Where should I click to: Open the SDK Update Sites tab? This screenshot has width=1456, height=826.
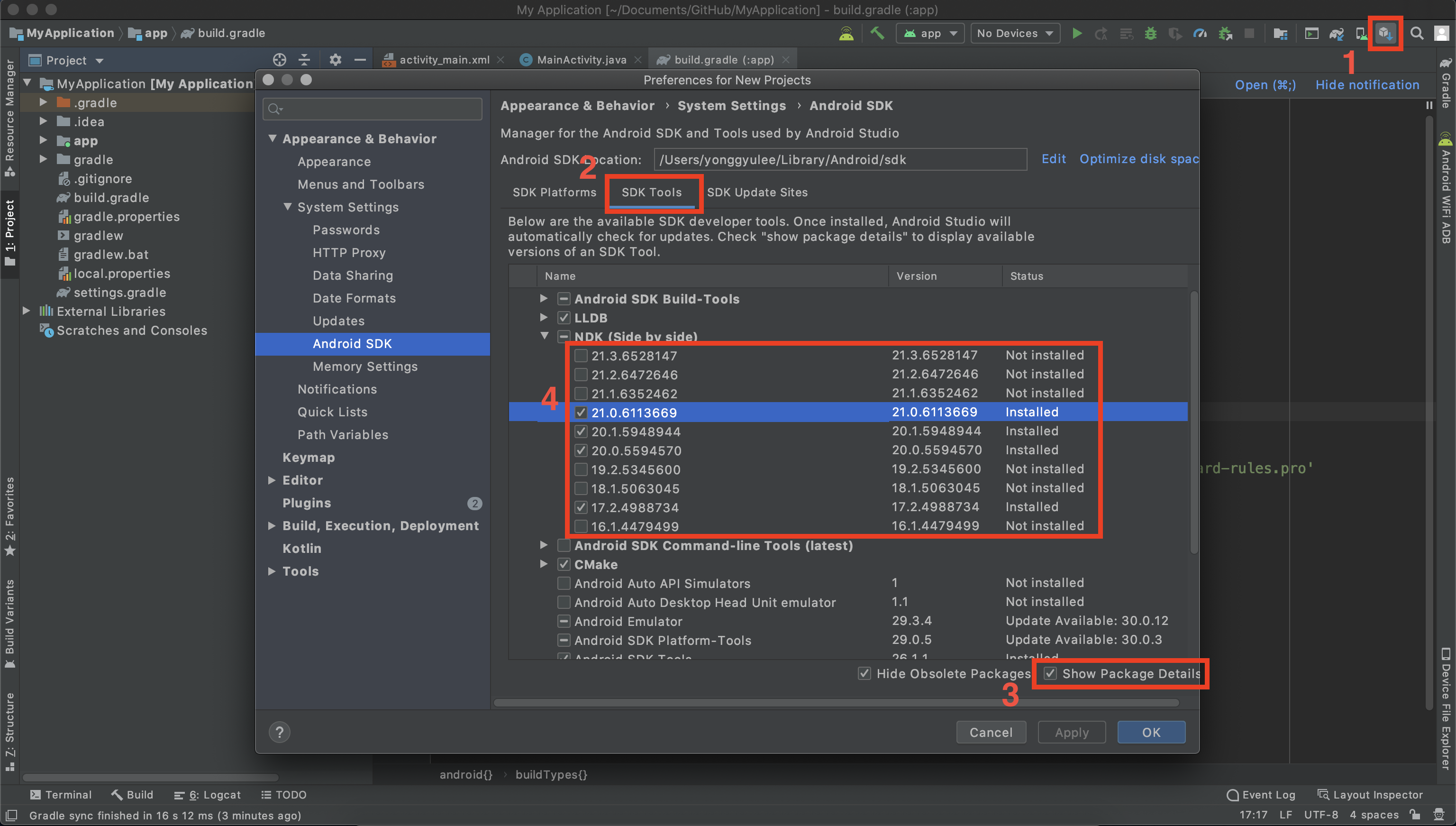(x=757, y=193)
